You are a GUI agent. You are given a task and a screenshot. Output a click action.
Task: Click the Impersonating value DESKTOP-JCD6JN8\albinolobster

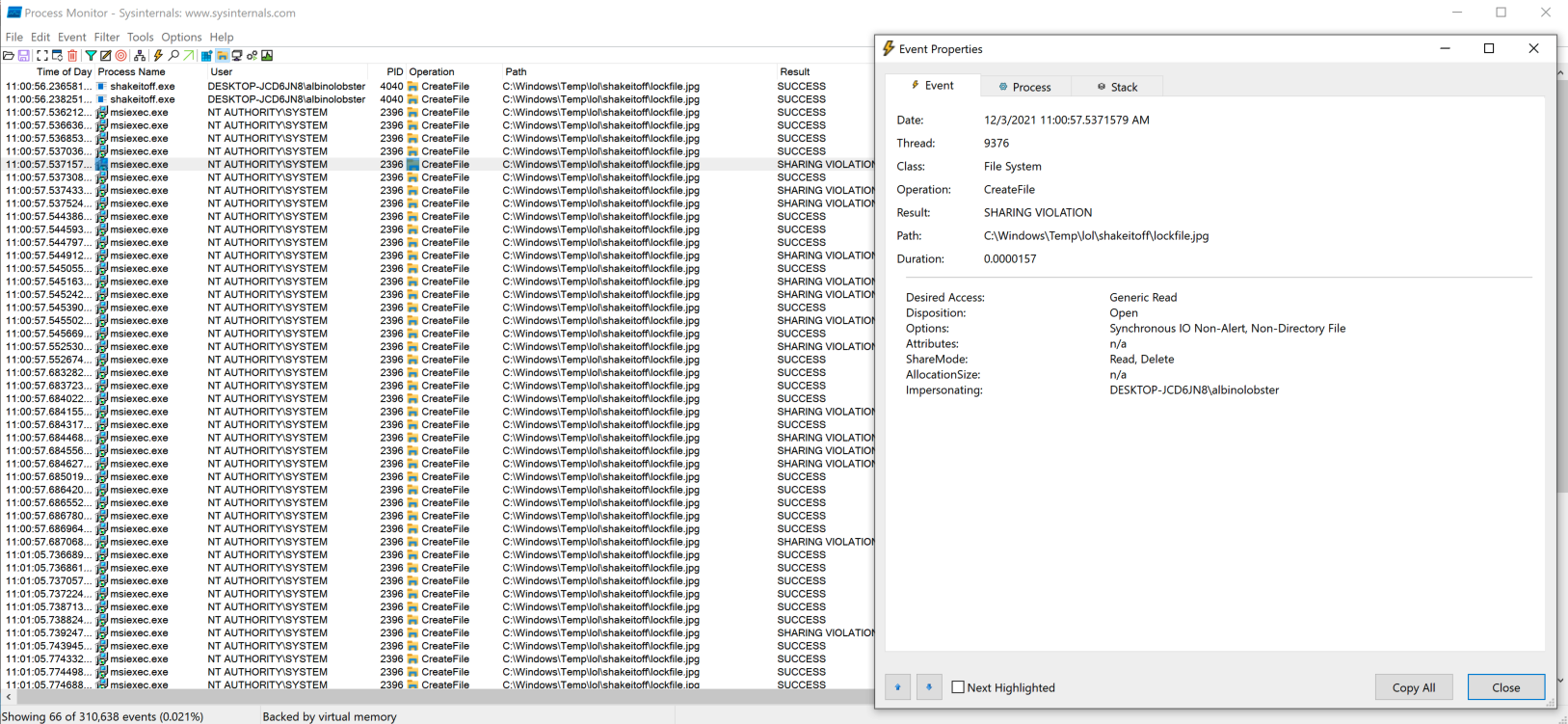pos(1194,389)
